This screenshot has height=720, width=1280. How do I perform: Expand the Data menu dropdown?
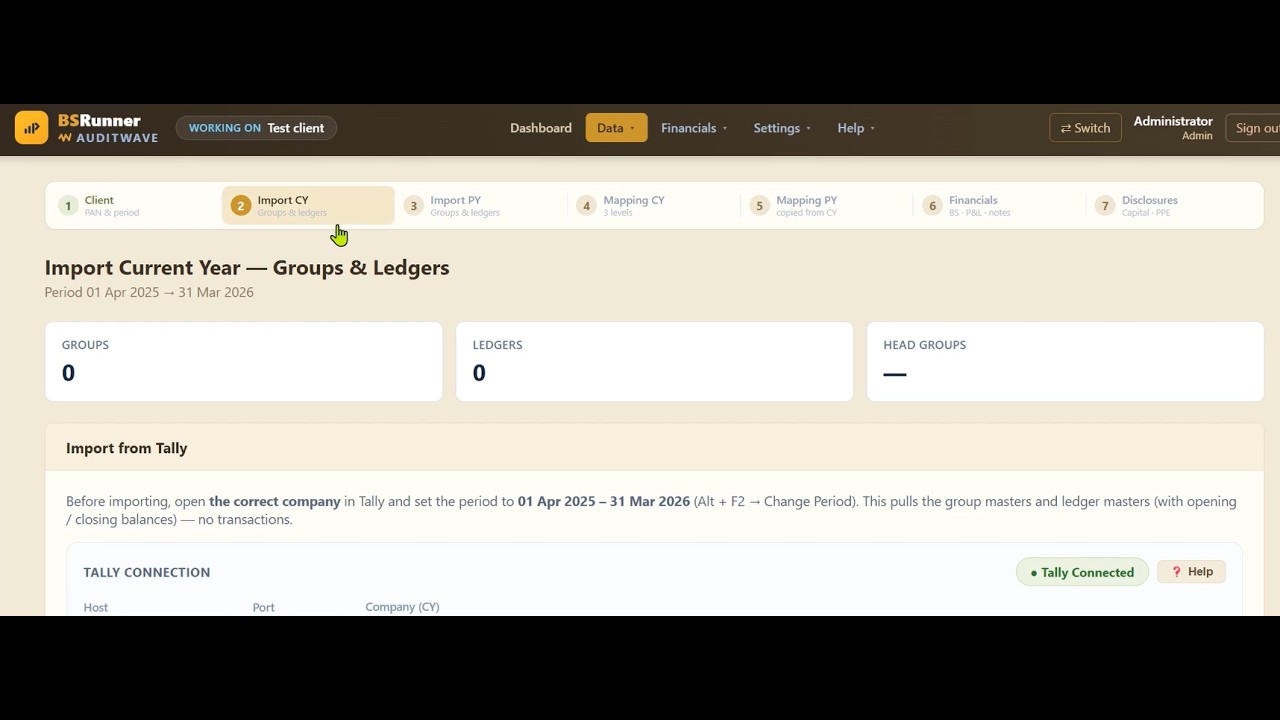tap(616, 128)
